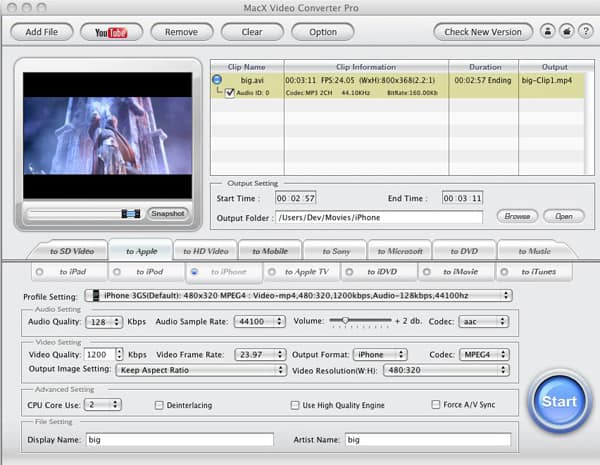Click the Video Quality stepper arrows
The image size is (600, 465).
(x=119, y=354)
